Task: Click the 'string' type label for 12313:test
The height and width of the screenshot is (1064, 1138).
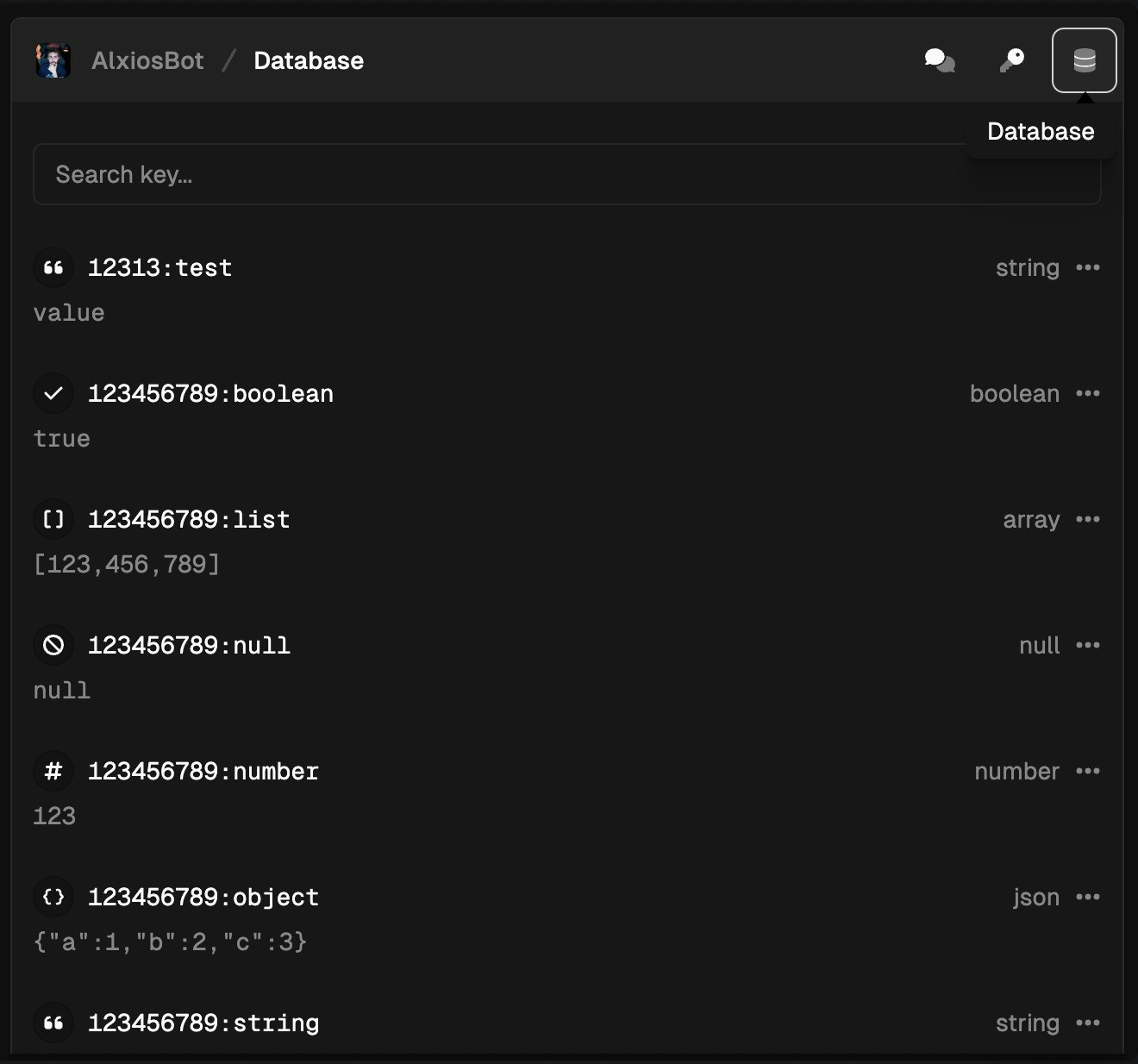Action: point(1028,267)
